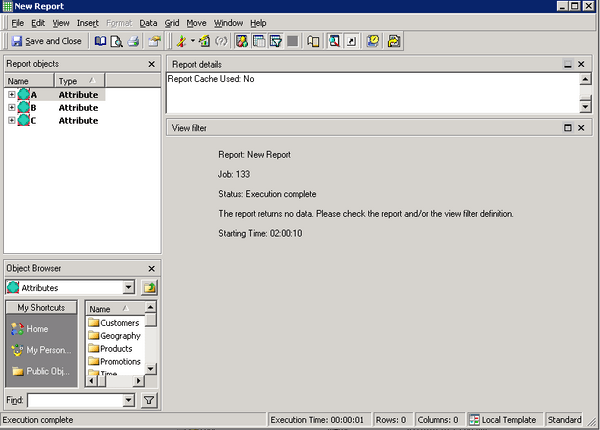Image resolution: width=600 pixels, height=430 pixels.
Task: Close the Report objects panel
Action: [151, 63]
